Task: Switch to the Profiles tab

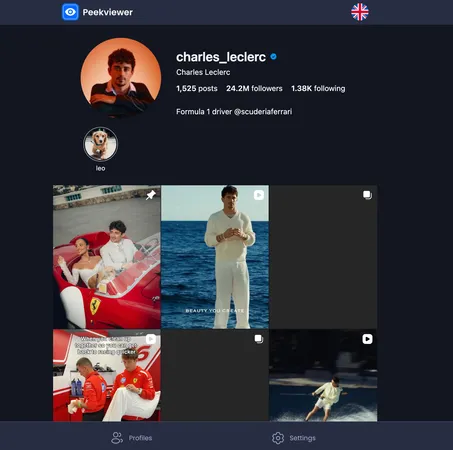Action: click(131, 438)
